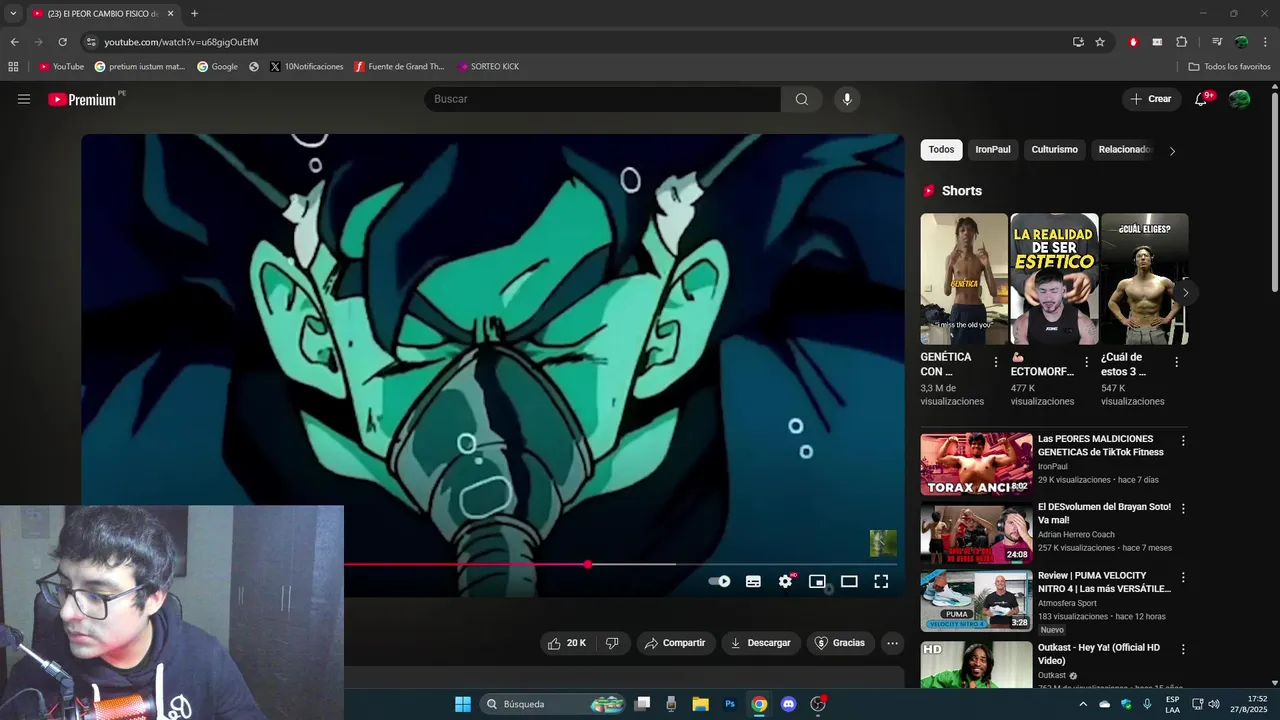The image size is (1280, 720).
Task: Dislike the video
Action: click(x=612, y=643)
